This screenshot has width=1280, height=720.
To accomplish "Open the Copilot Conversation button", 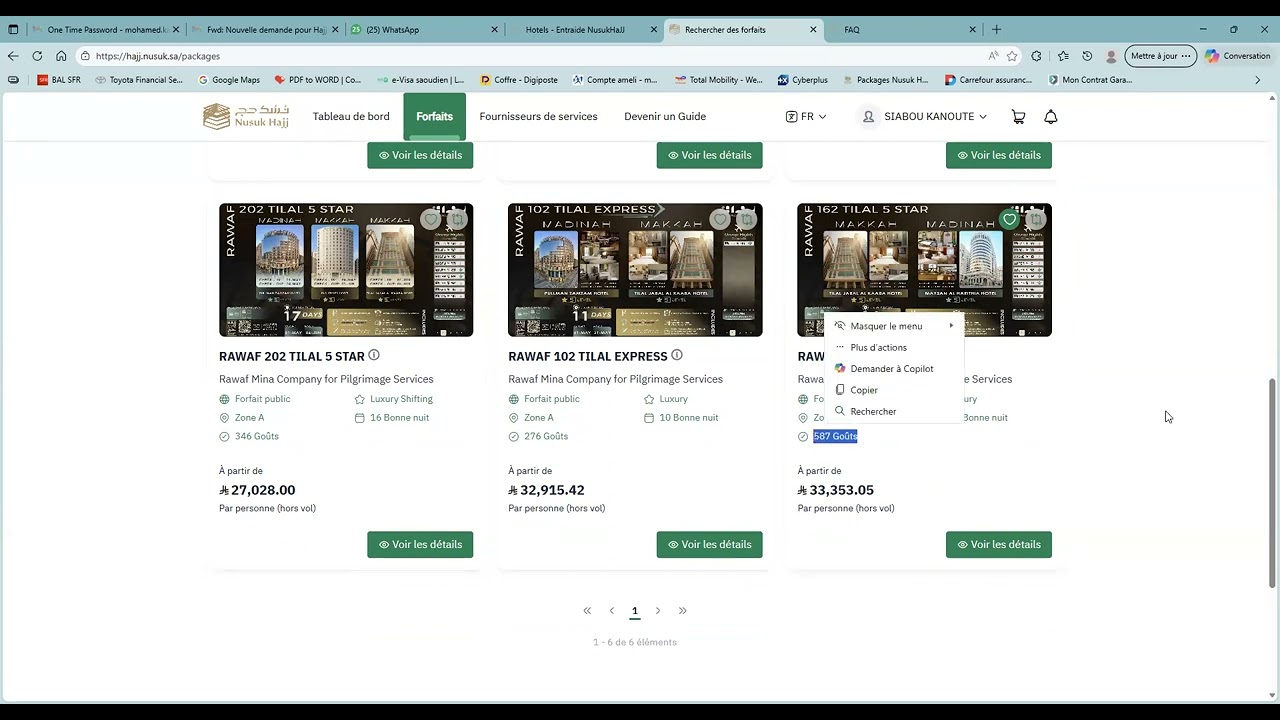I will click(1238, 56).
